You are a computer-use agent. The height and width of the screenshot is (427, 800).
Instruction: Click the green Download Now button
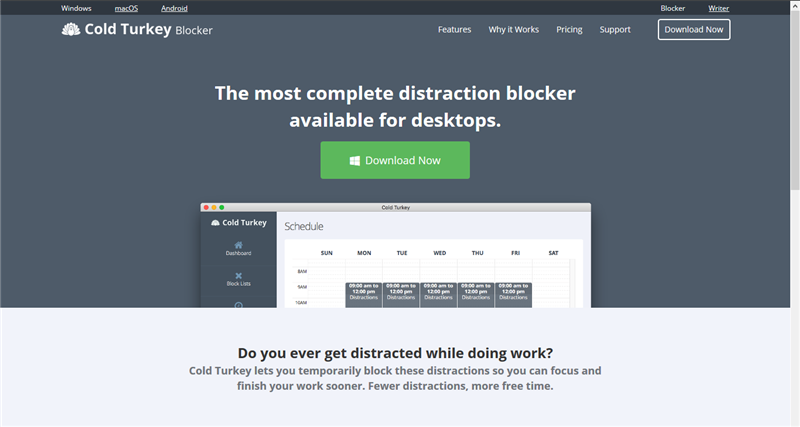[x=395, y=160]
